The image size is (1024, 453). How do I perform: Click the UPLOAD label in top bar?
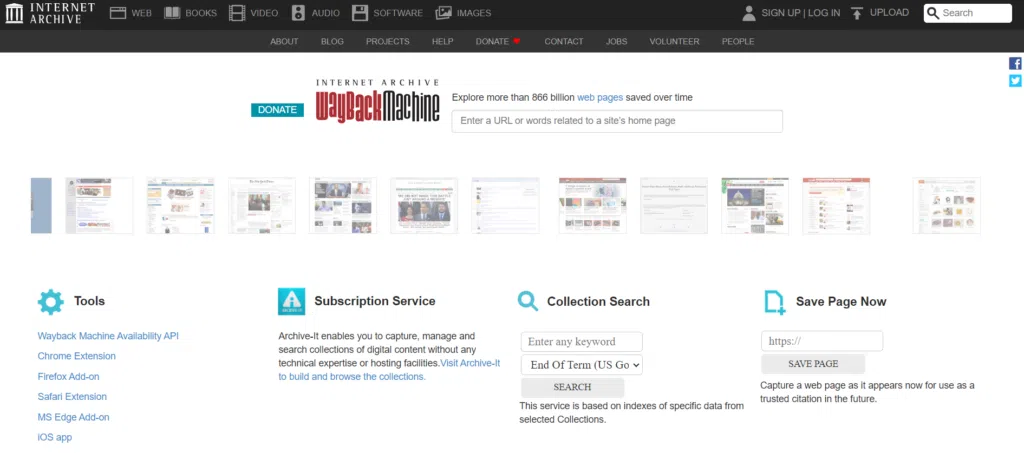(x=889, y=12)
